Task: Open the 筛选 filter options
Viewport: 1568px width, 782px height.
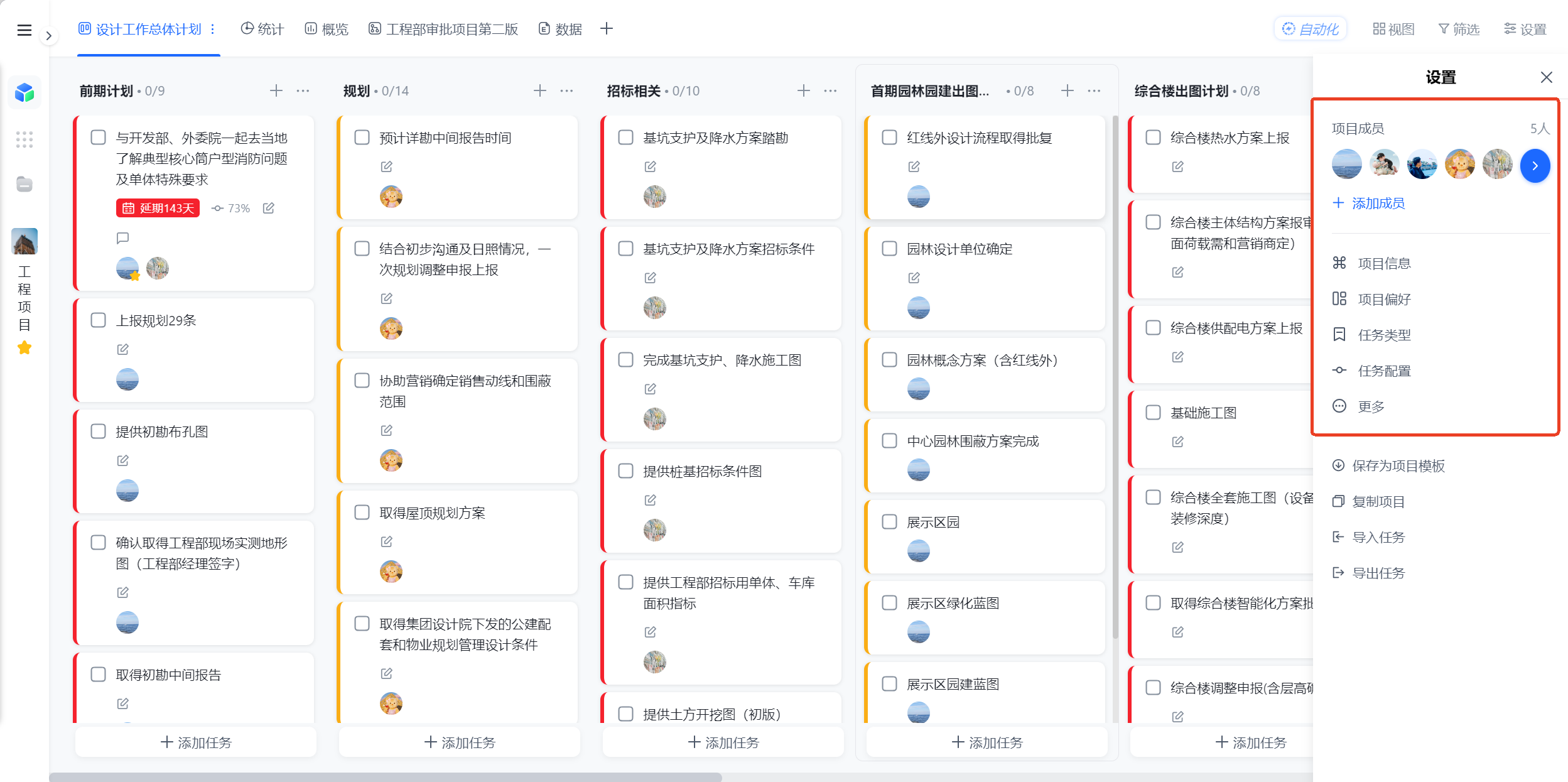Action: coord(1459,29)
